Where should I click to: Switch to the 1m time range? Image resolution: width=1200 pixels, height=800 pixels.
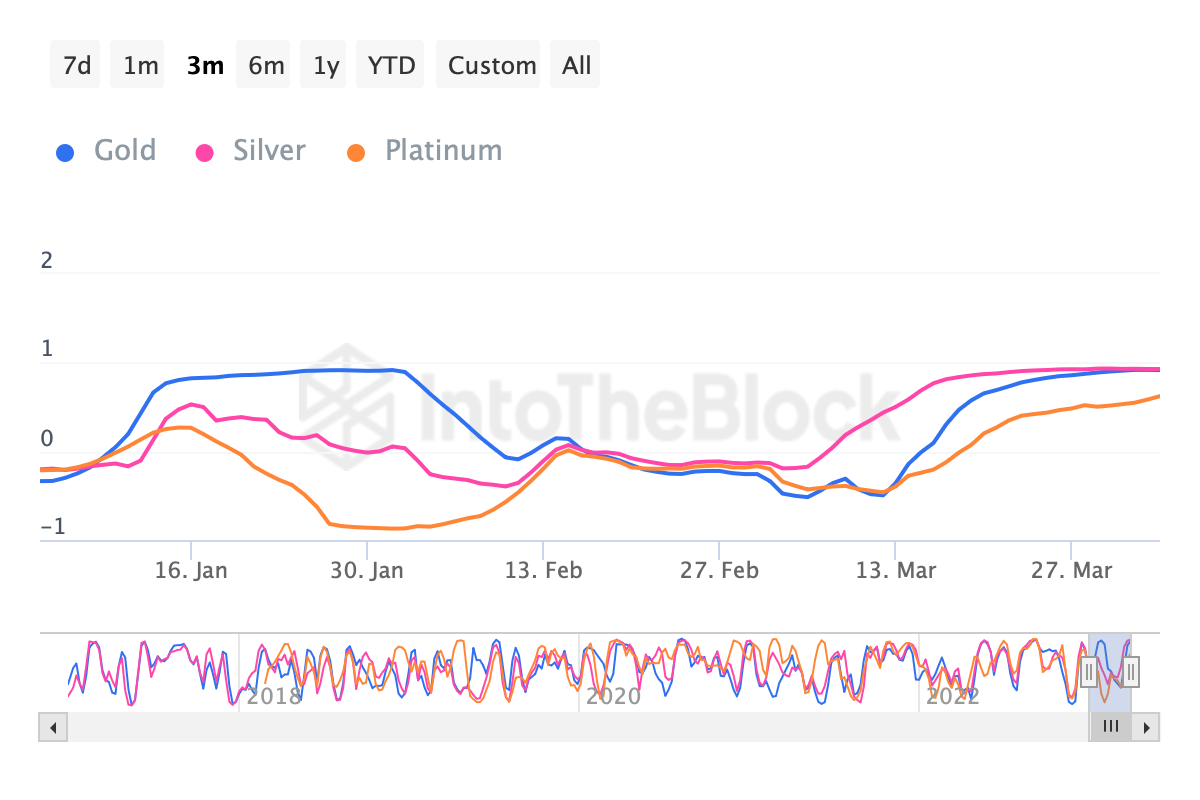click(141, 66)
